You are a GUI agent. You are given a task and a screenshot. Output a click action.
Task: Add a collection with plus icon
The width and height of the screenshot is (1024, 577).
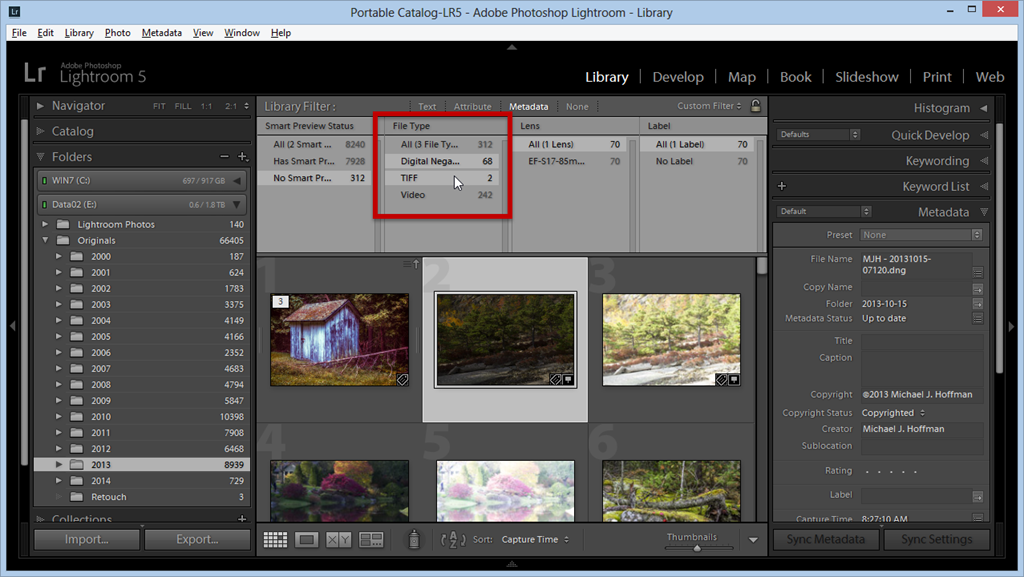click(242, 519)
